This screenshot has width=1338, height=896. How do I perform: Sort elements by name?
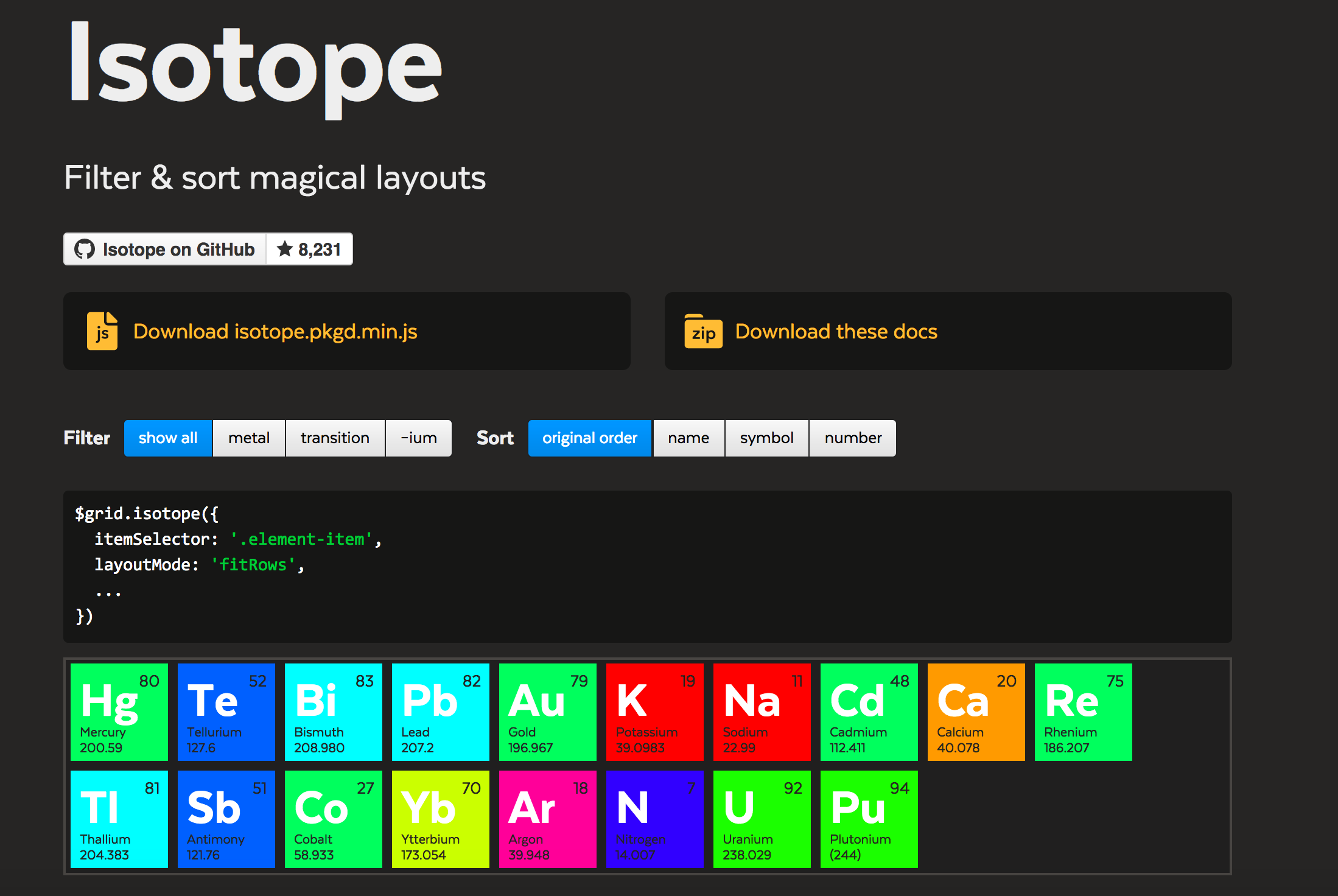click(688, 438)
